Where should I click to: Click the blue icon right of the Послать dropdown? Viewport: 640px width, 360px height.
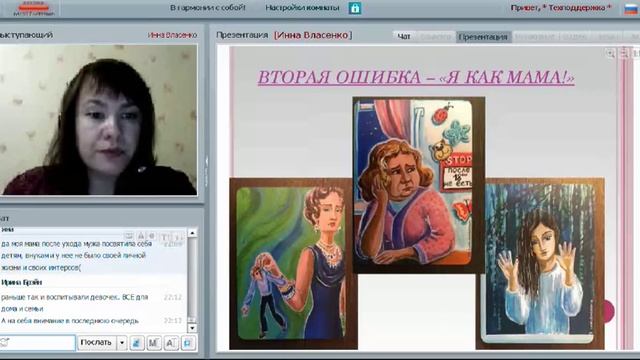coord(137,343)
